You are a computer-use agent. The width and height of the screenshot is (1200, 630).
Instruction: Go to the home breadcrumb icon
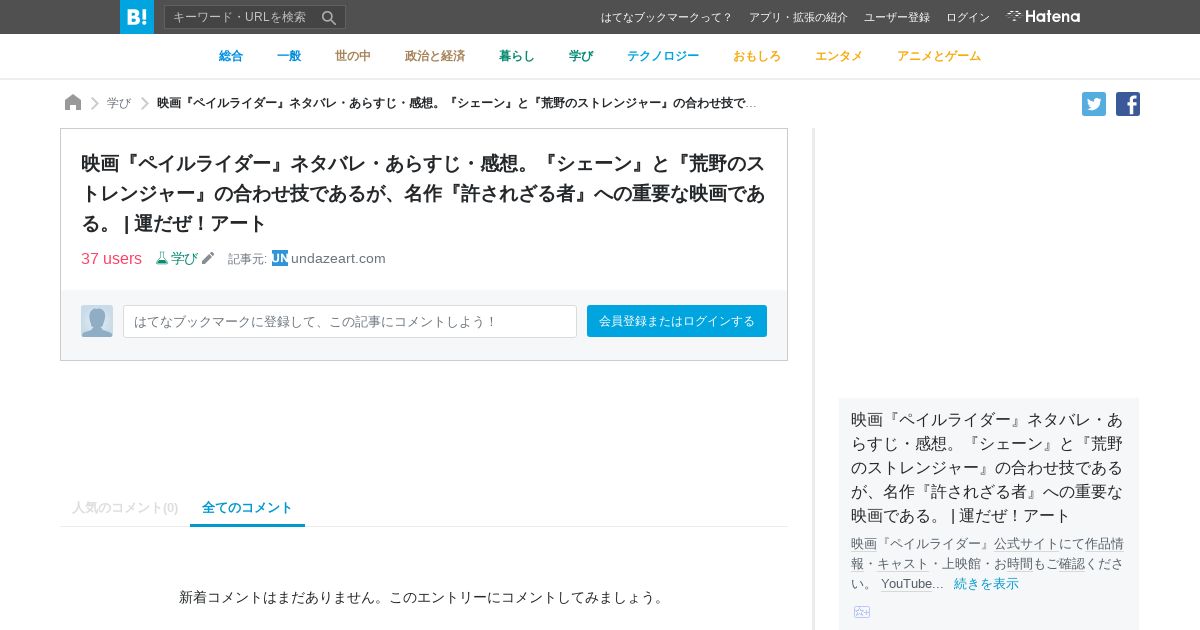[x=73, y=102]
